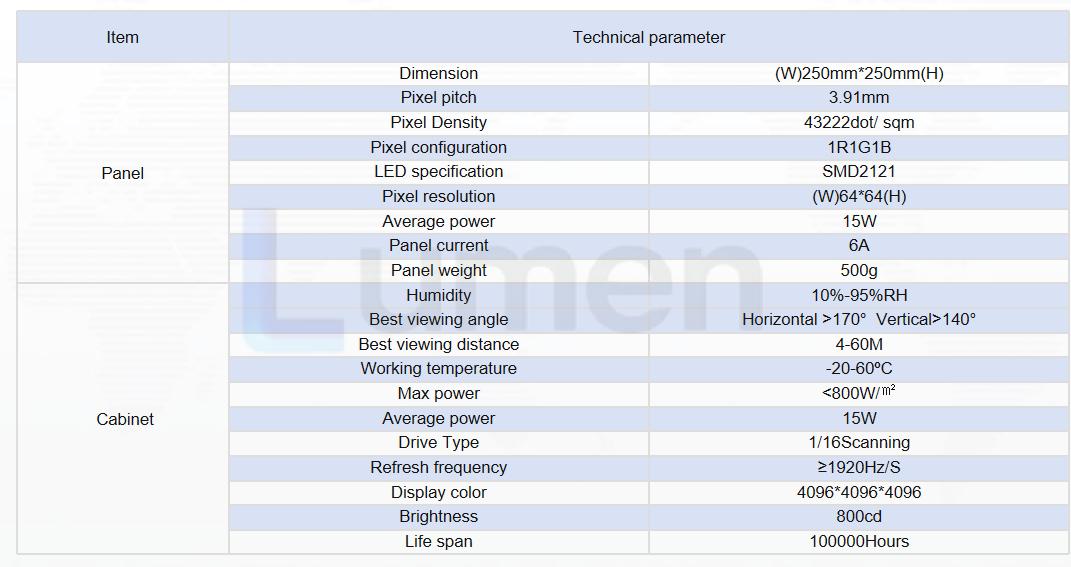Click the 100000Hours life span value

tap(859, 541)
